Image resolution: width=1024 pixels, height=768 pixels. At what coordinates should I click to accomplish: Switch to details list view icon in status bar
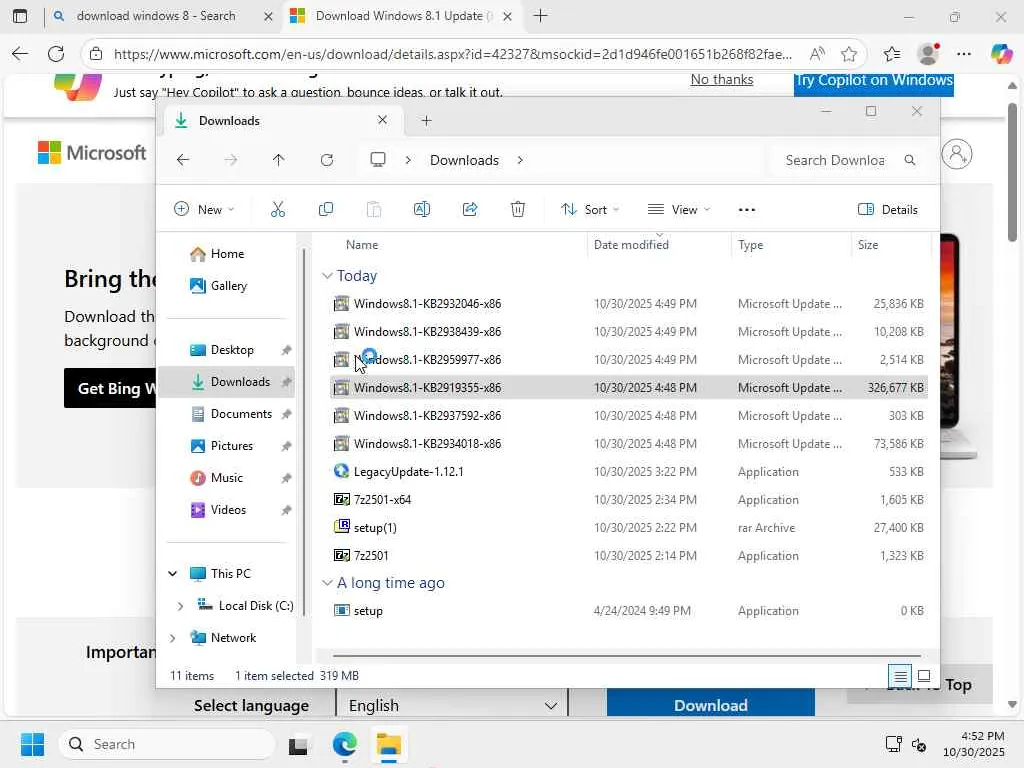tap(901, 676)
